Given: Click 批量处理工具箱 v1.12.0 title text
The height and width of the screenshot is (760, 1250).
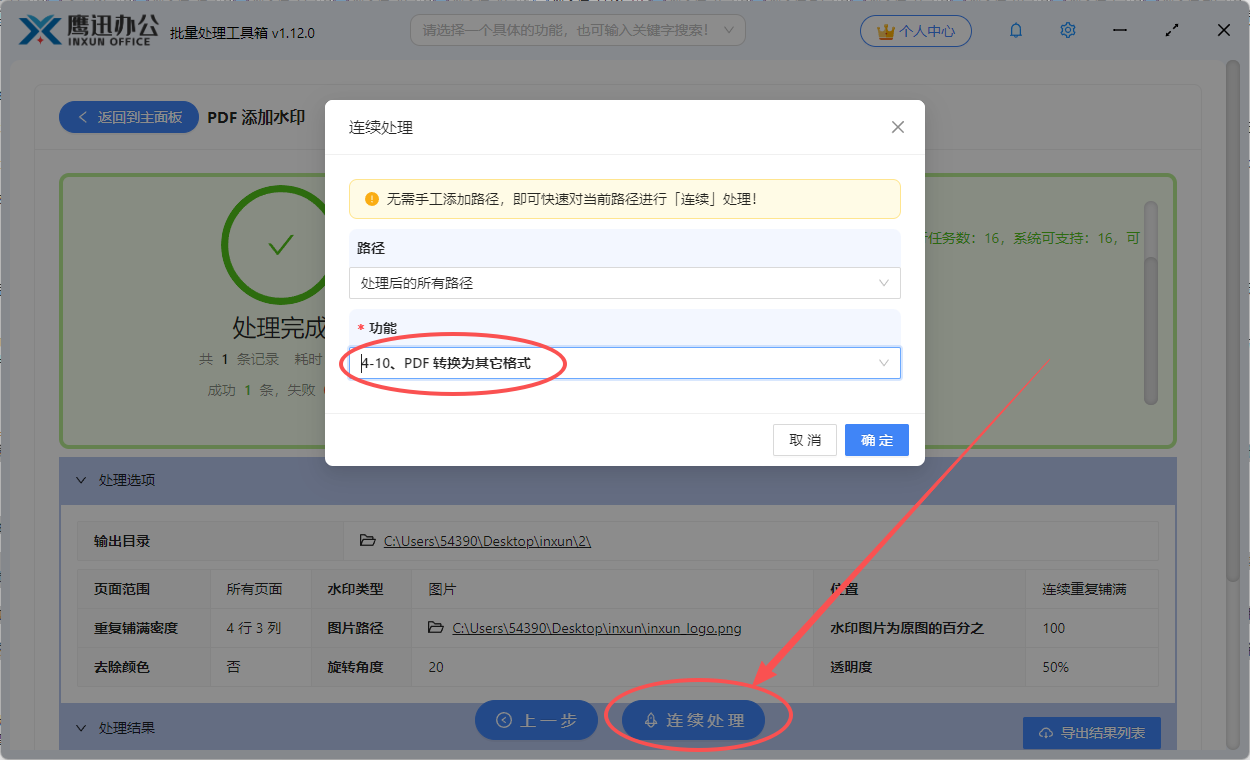Looking at the screenshot, I should (243, 33).
